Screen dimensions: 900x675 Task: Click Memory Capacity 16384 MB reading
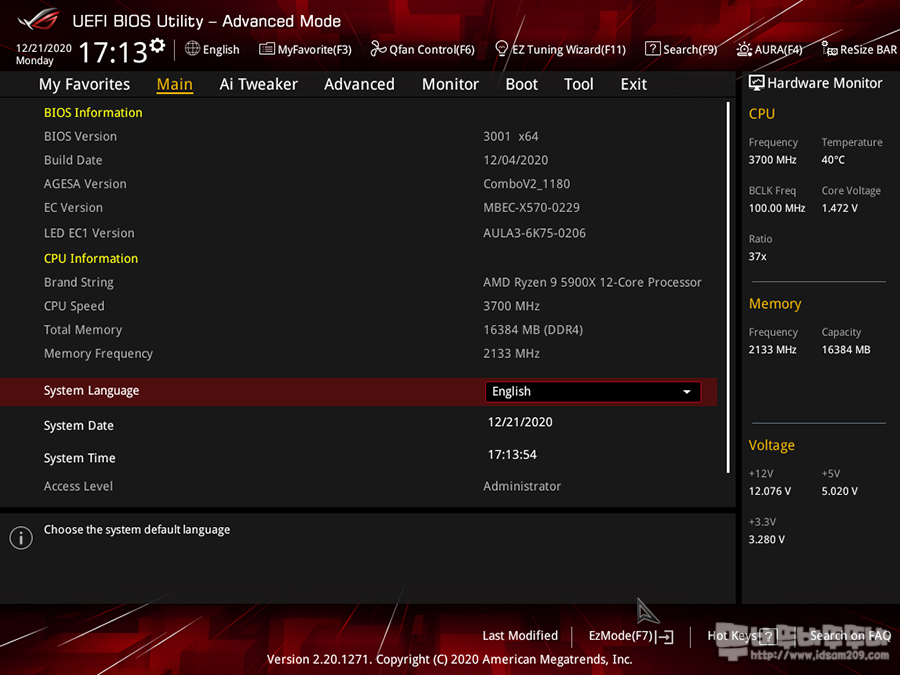845,350
